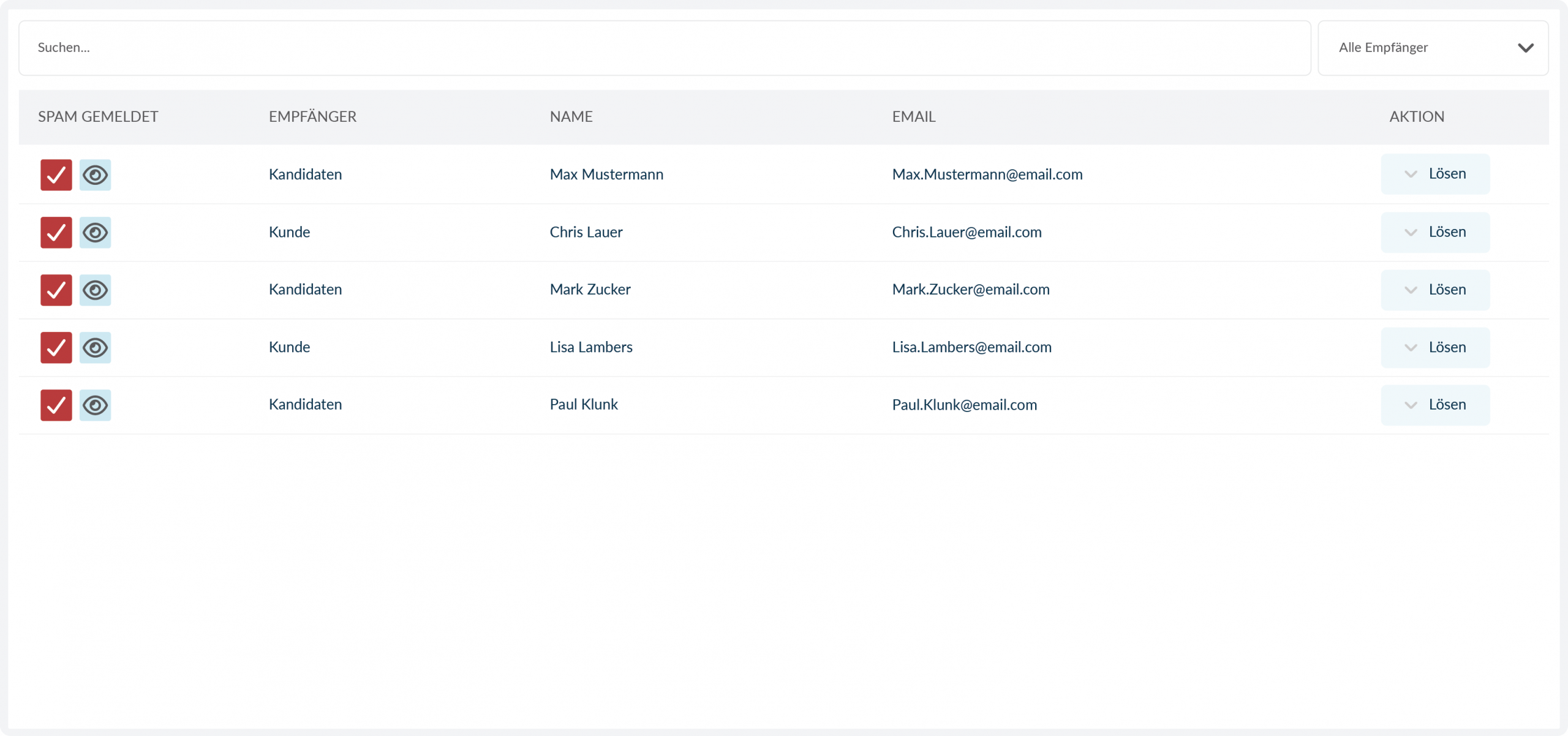Expand Lösen menu for Mark Zucker
1568x736 pixels.
point(1434,290)
